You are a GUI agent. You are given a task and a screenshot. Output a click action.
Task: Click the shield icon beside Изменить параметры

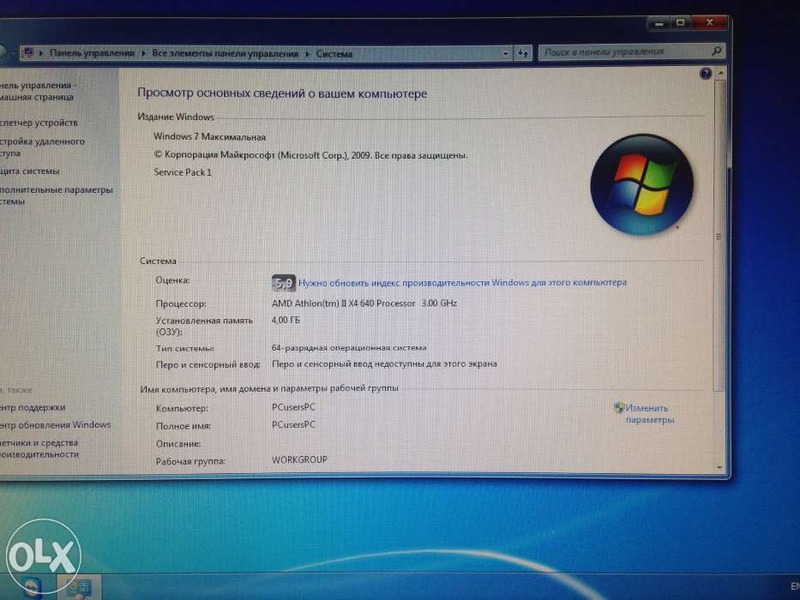[619, 408]
